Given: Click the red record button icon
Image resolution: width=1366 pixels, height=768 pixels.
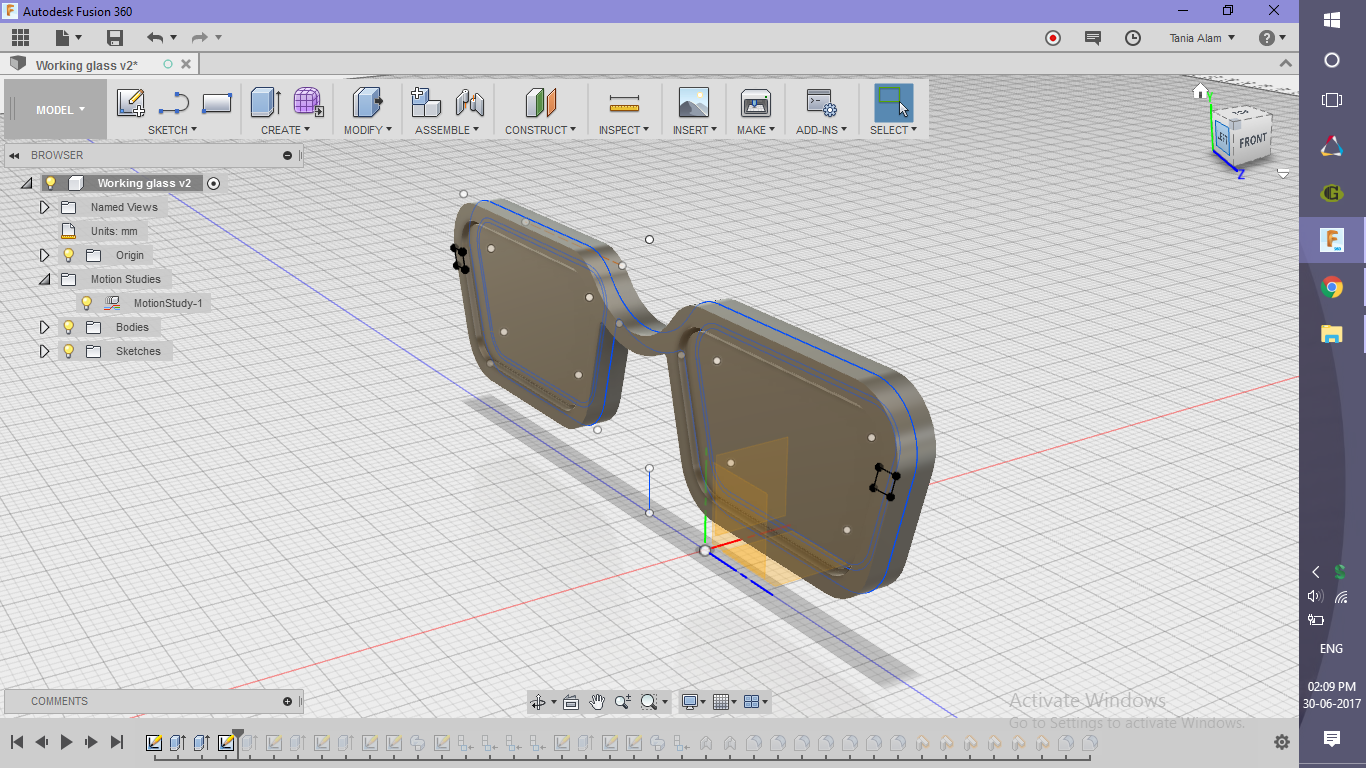Looking at the screenshot, I should coord(1053,38).
